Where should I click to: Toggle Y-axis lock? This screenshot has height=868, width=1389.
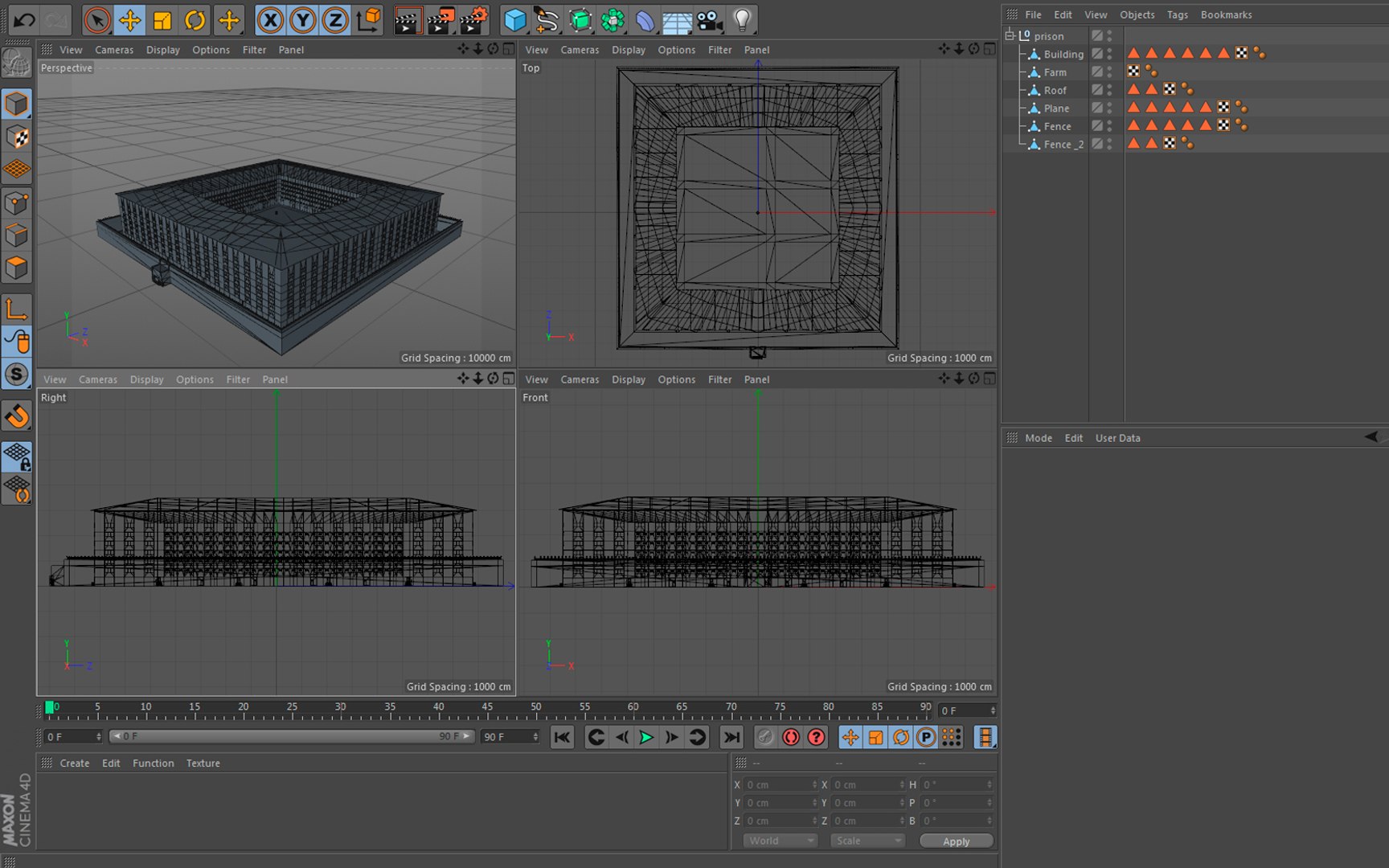[x=303, y=20]
